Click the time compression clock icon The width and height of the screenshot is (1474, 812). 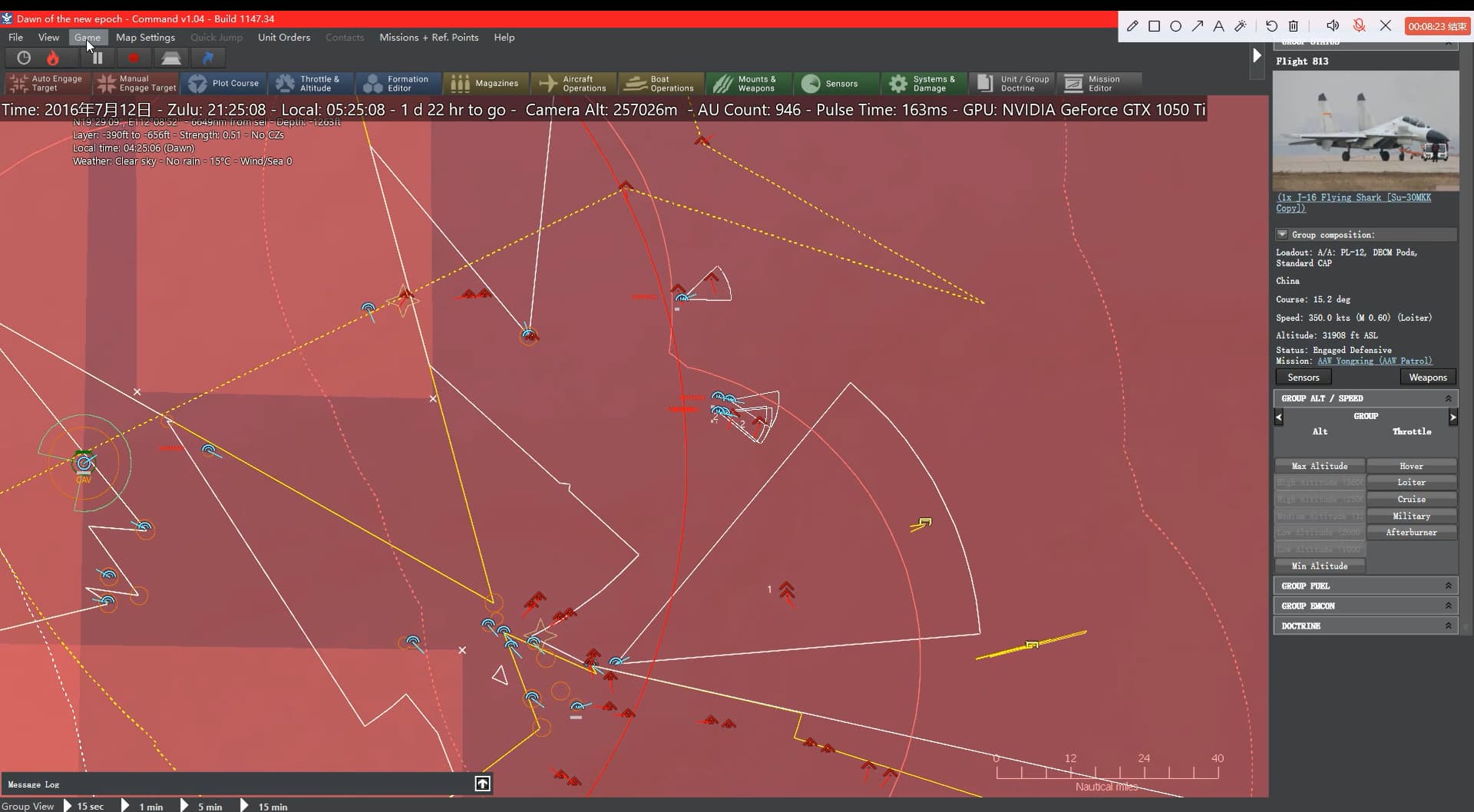(x=24, y=58)
